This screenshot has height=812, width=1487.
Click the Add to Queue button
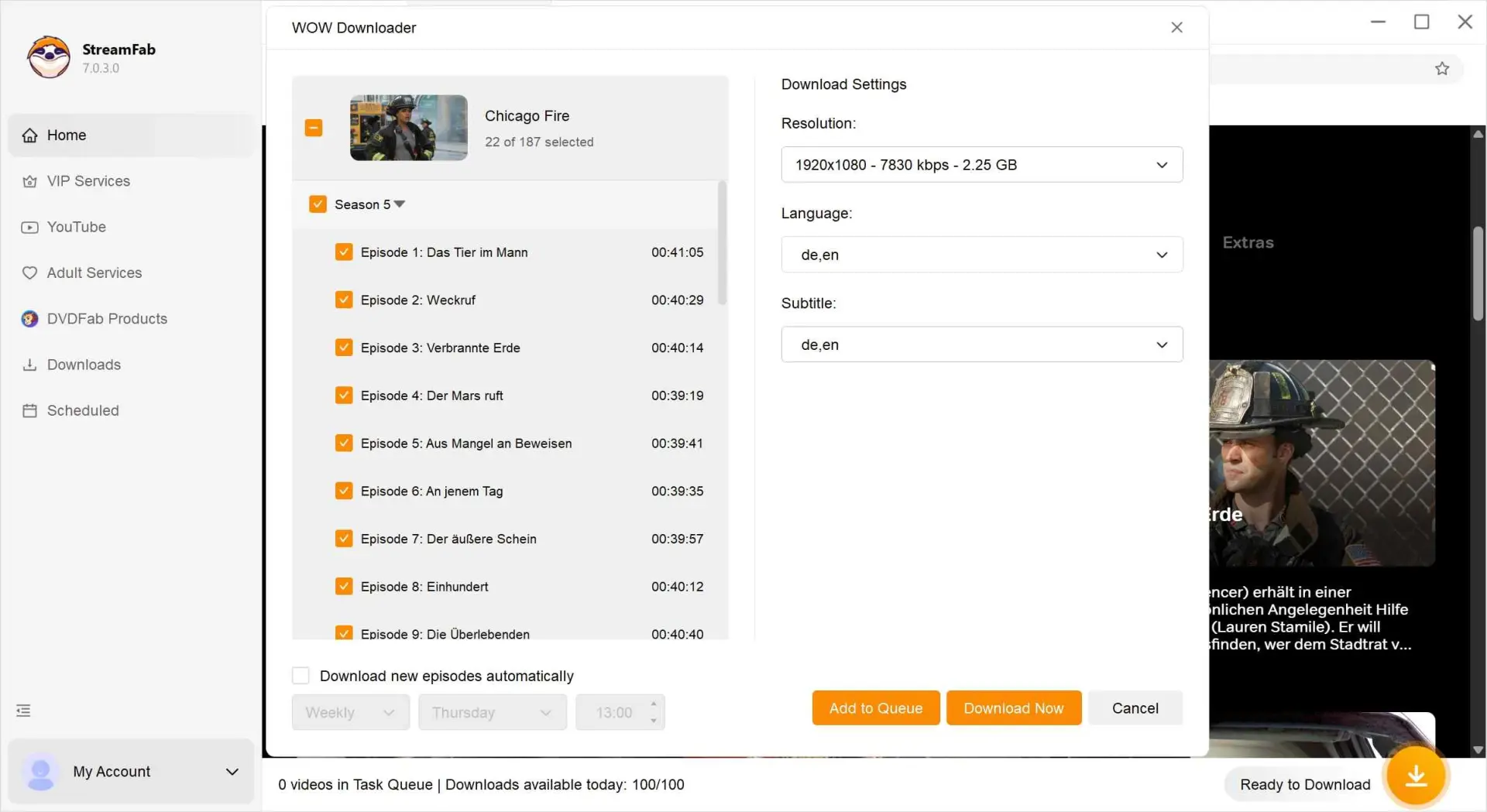876,708
